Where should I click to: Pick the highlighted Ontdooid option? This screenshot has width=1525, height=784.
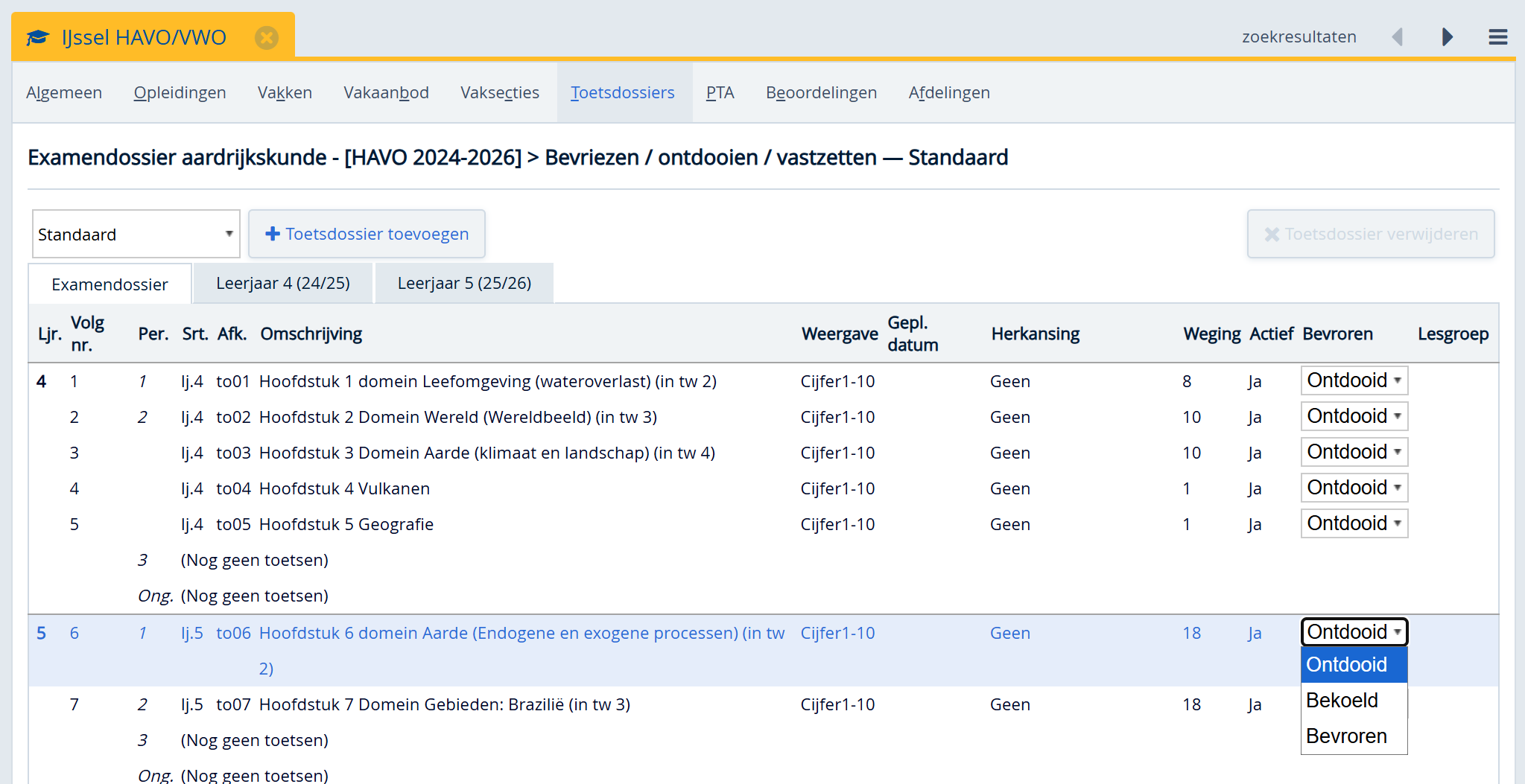coord(1346,664)
